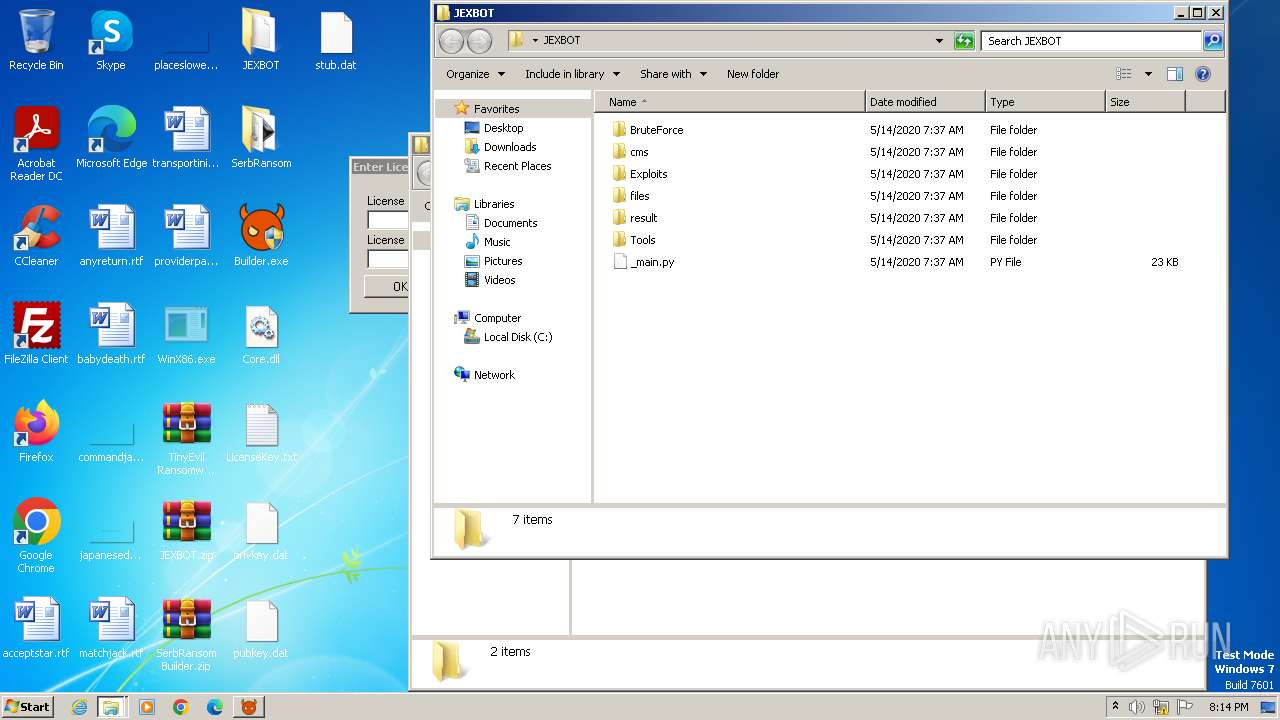Click the Search JEXBOT input field
1280x720 pixels.
click(1091, 41)
